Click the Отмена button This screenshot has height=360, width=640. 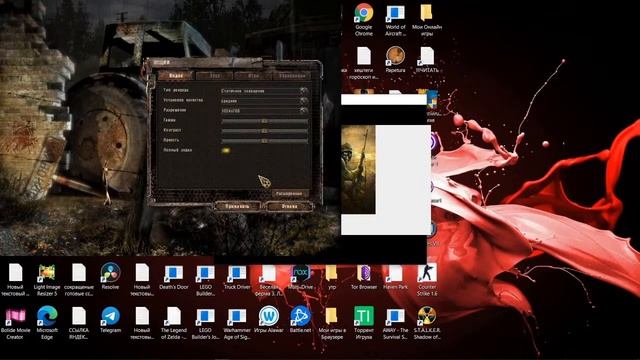click(x=289, y=207)
